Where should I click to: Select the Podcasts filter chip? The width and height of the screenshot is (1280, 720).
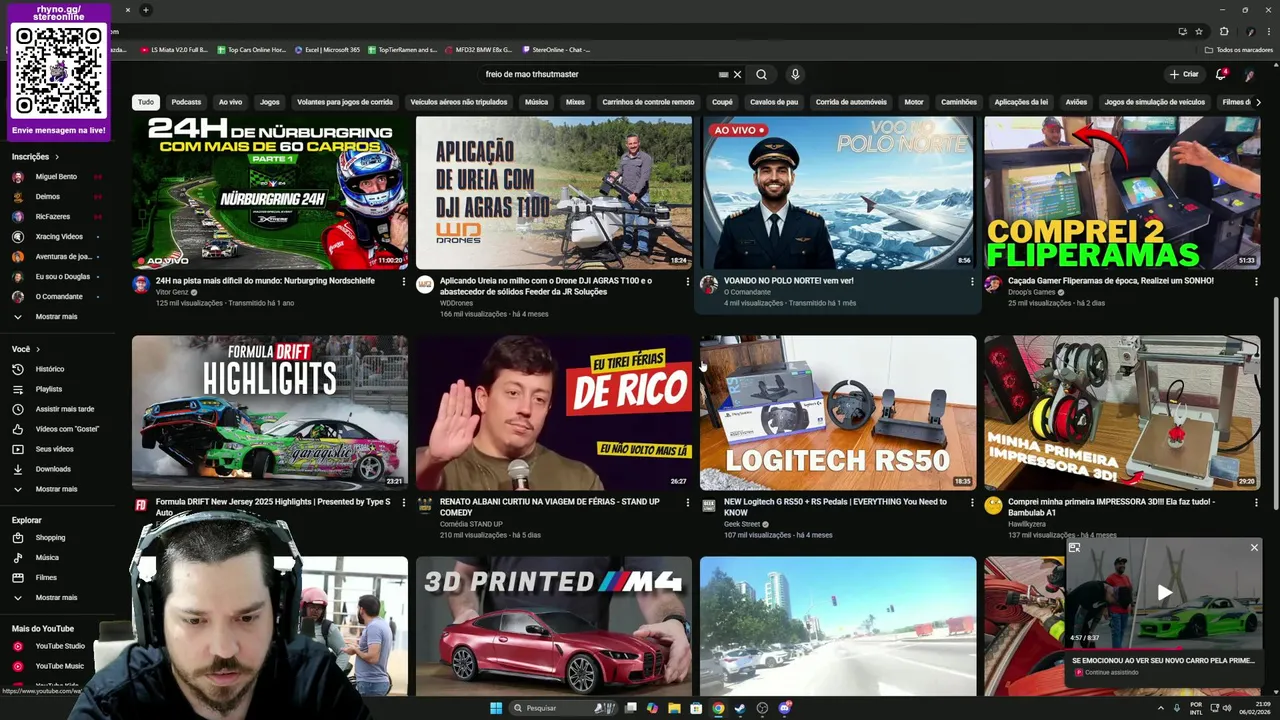pyautogui.click(x=186, y=102)
